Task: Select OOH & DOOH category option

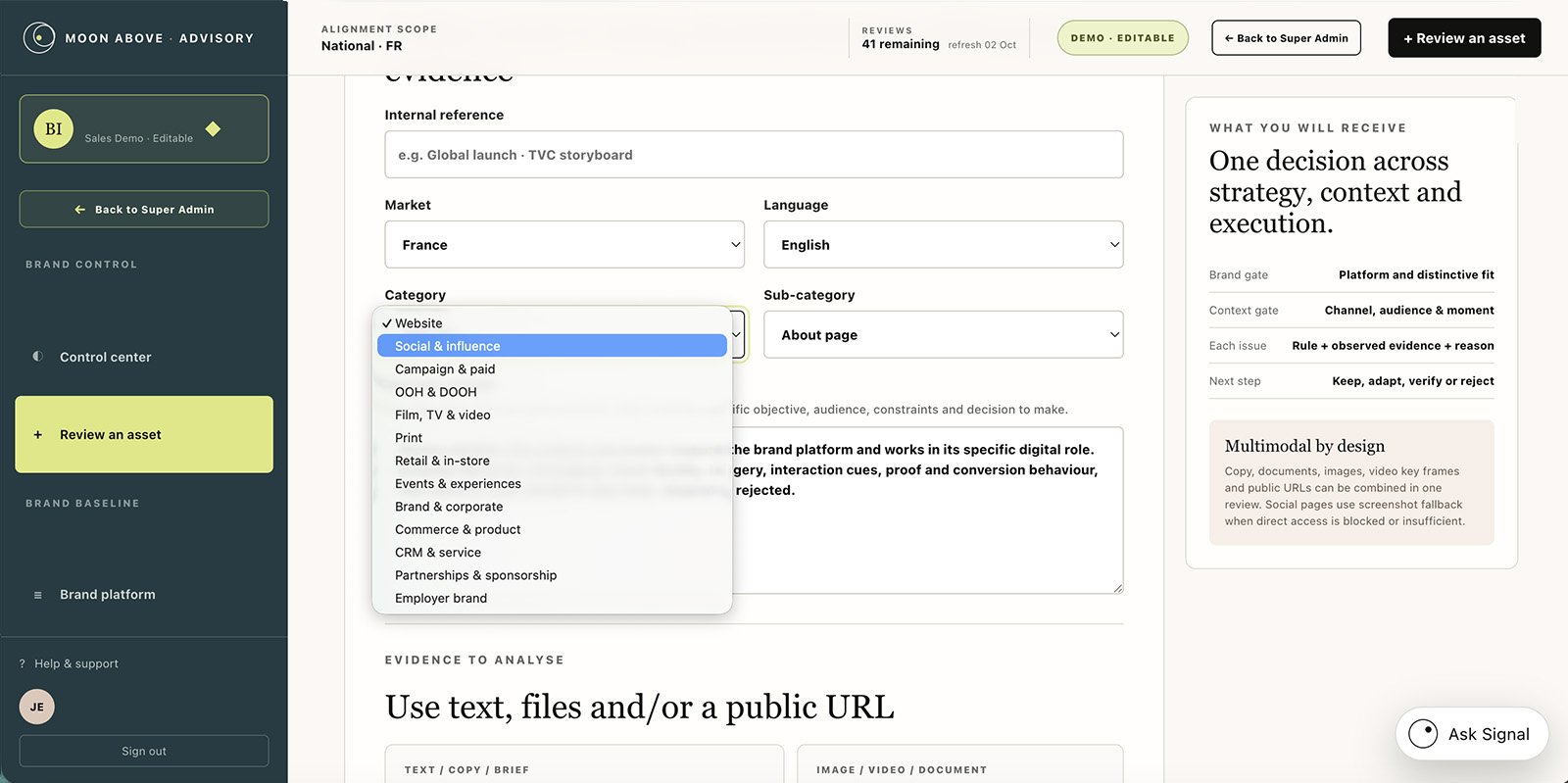Action: pos(552,392)
